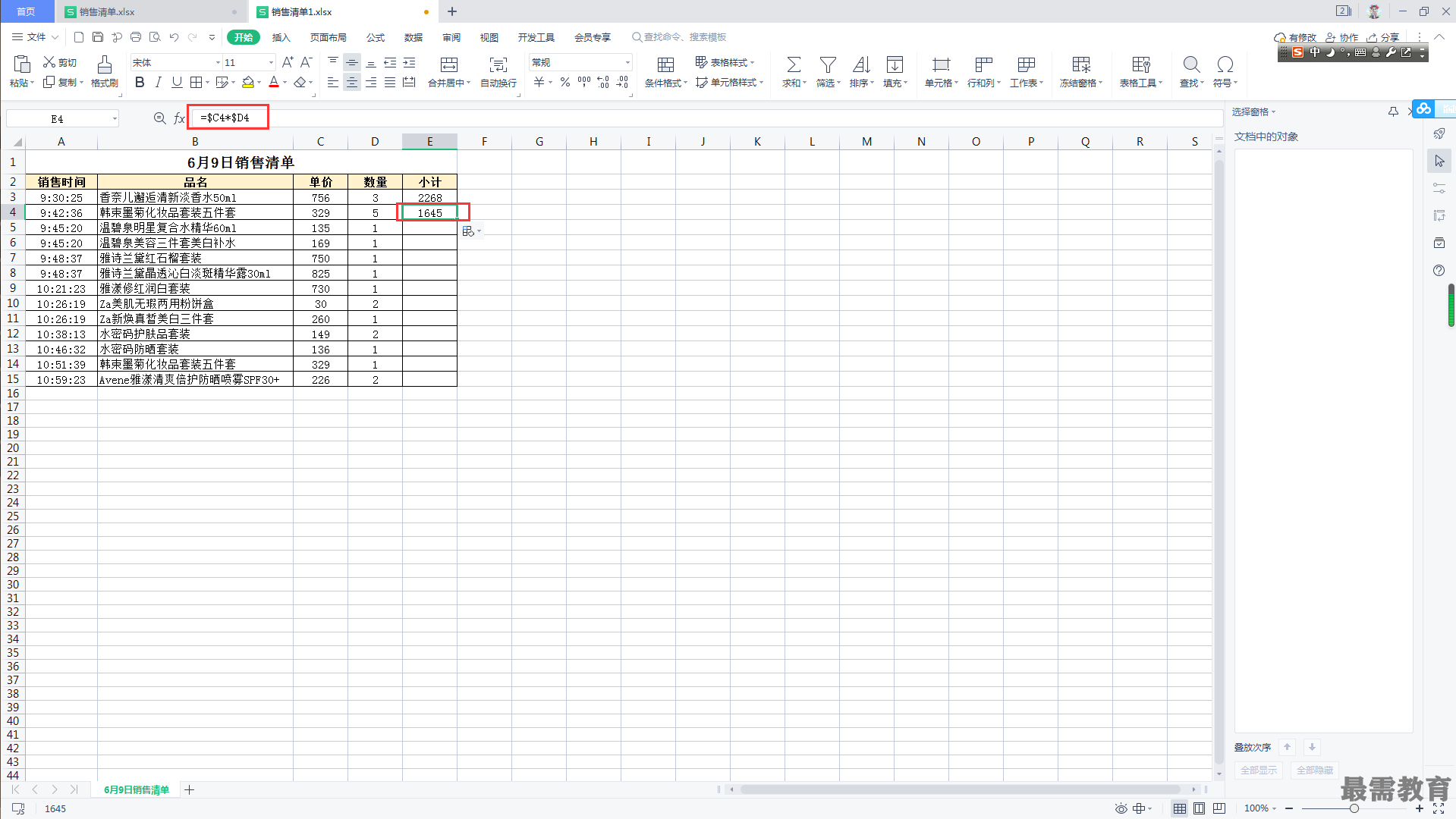Open the number format 常规 dropdown
This screenshot has width=1456, height=819.
tap(627, 63)
